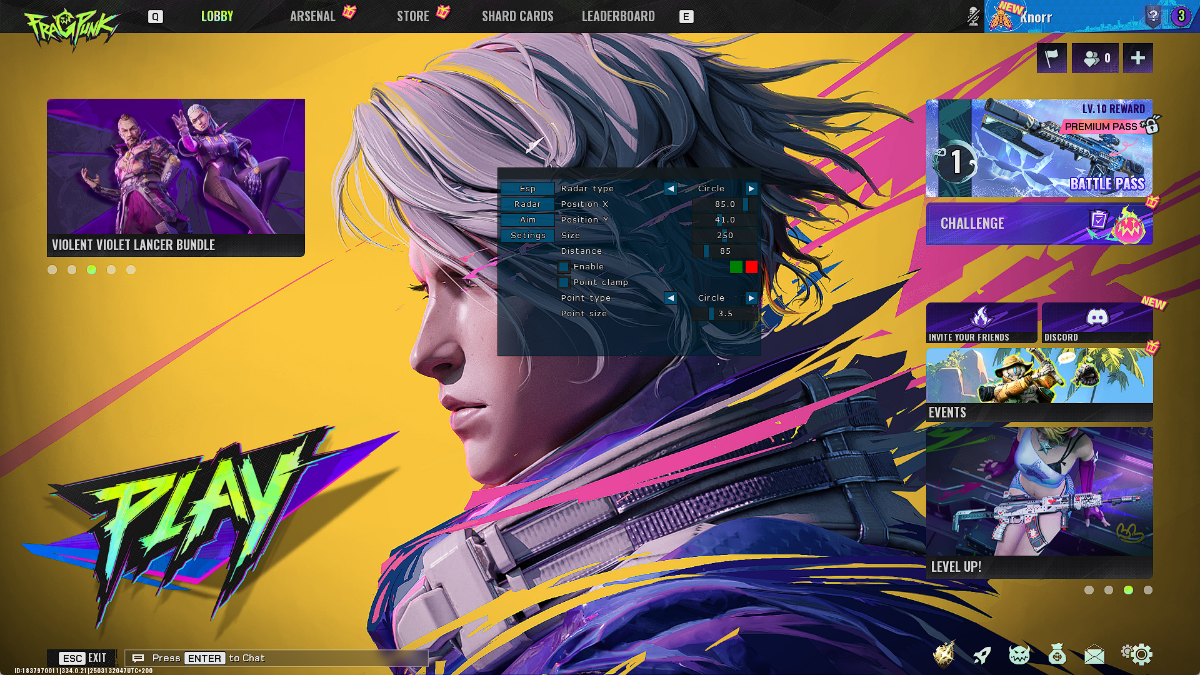The height and width of the screenshot is (675, 1200).
Task: Click the 'Radar type' label
Action: point(588,188)
